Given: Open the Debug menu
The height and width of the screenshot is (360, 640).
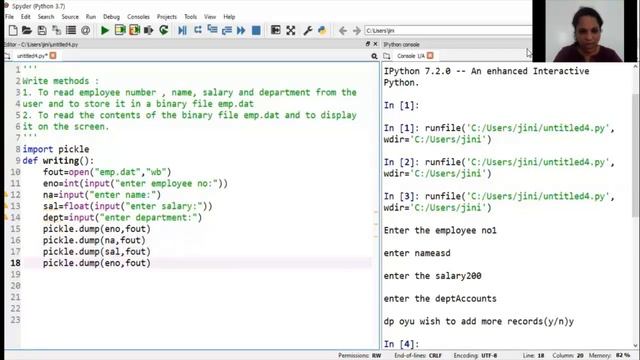Looking at the screenshot, I should 111,17.
